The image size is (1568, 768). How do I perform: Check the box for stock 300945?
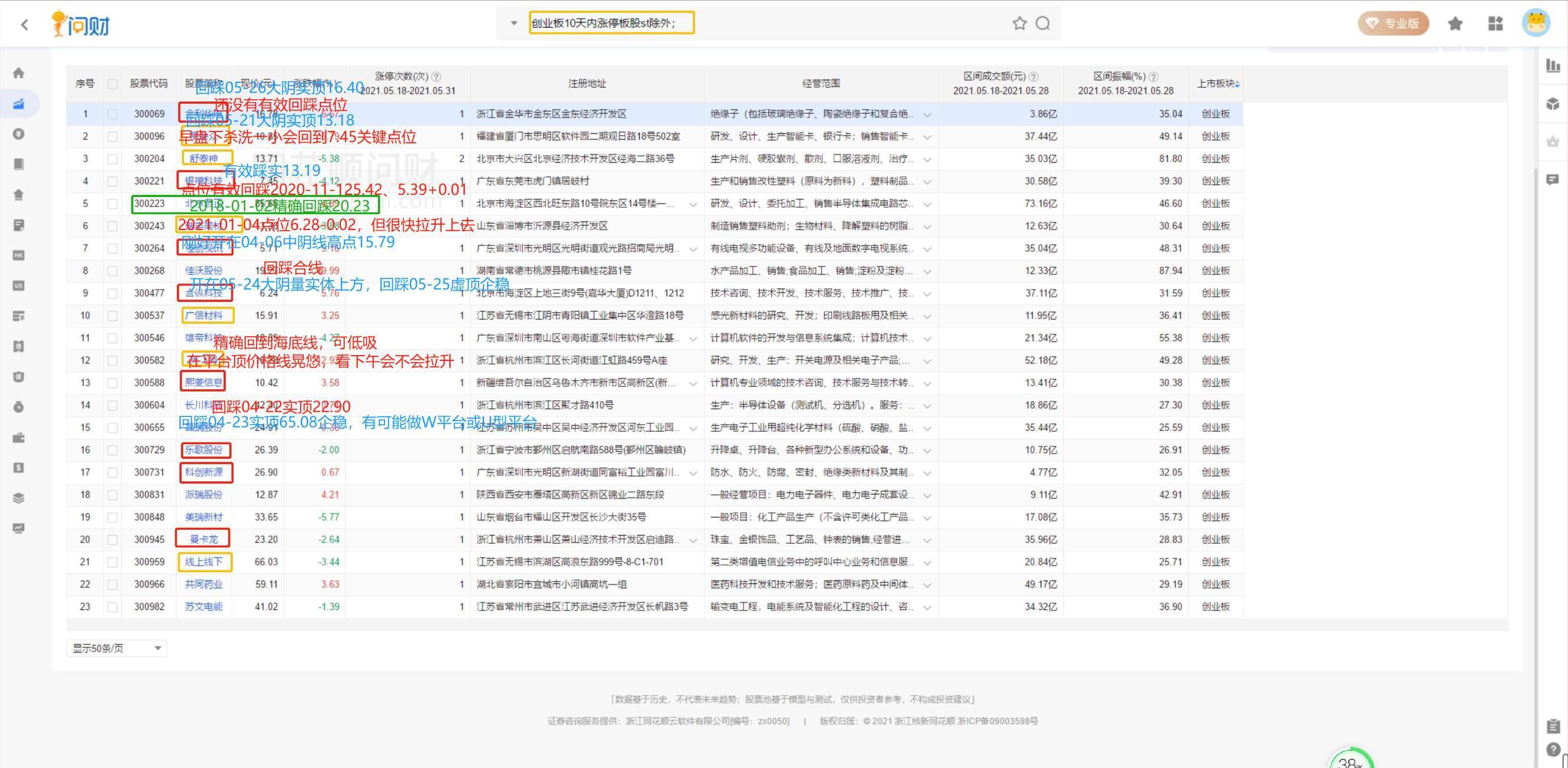pos(113,540)
